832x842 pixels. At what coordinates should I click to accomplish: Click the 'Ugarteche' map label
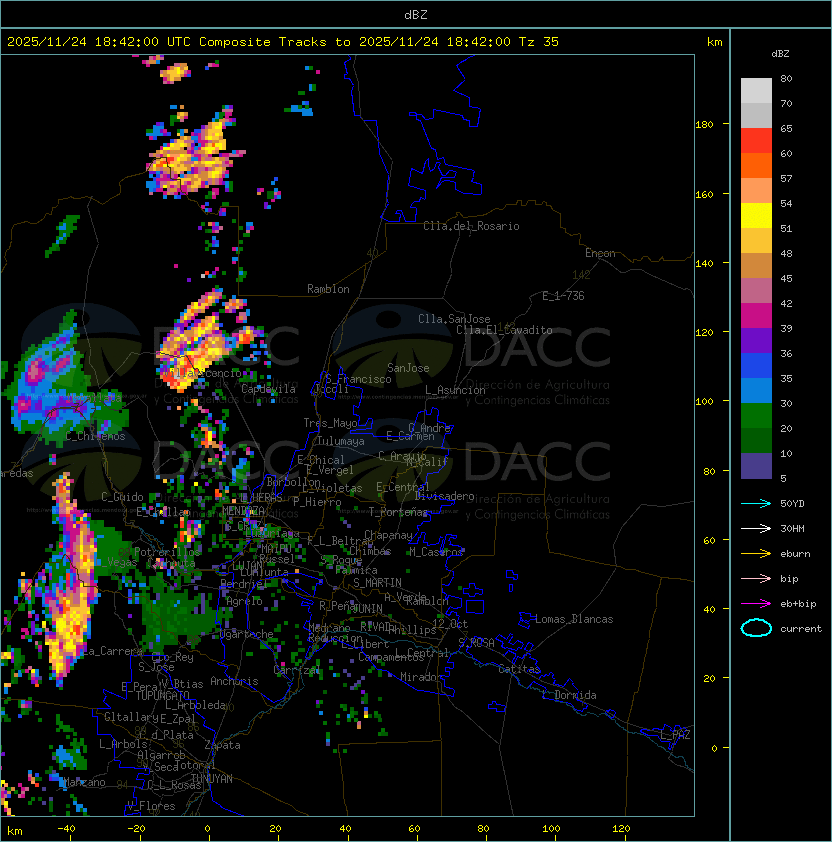click(x=247, y=634)
